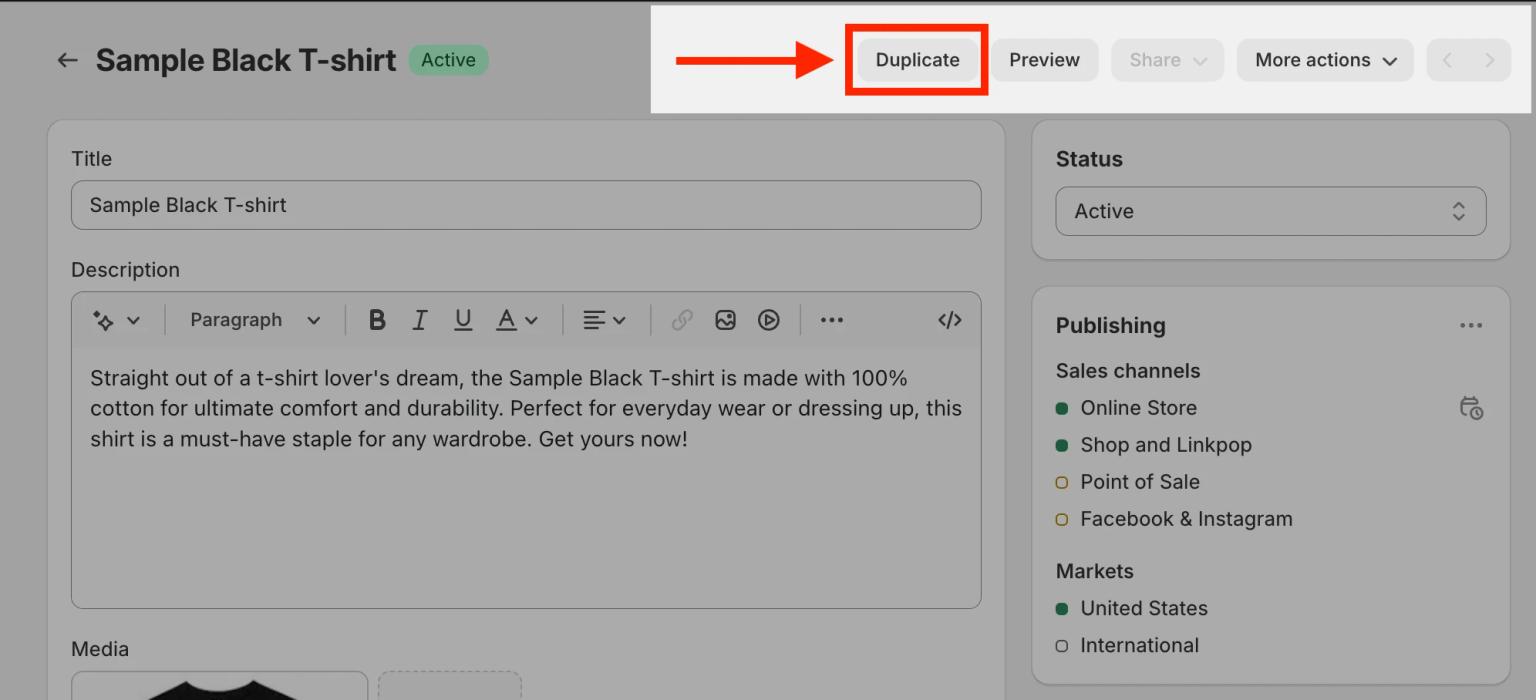Click International market
The height and width of the screenshot is (700, 1536).
point(1139,645)
